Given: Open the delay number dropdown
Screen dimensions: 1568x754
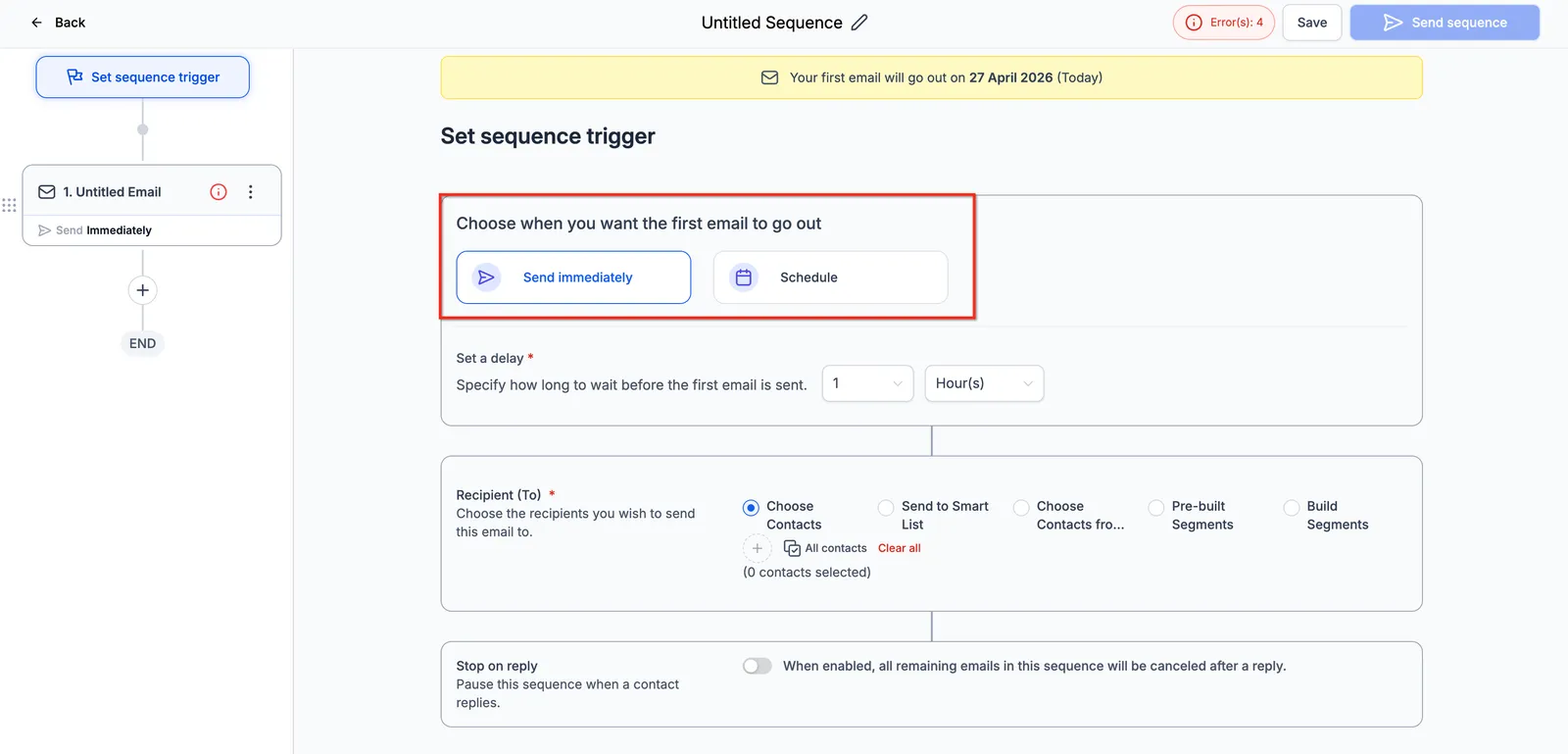Looking at the screenshot, I should [x=867, y=383].
